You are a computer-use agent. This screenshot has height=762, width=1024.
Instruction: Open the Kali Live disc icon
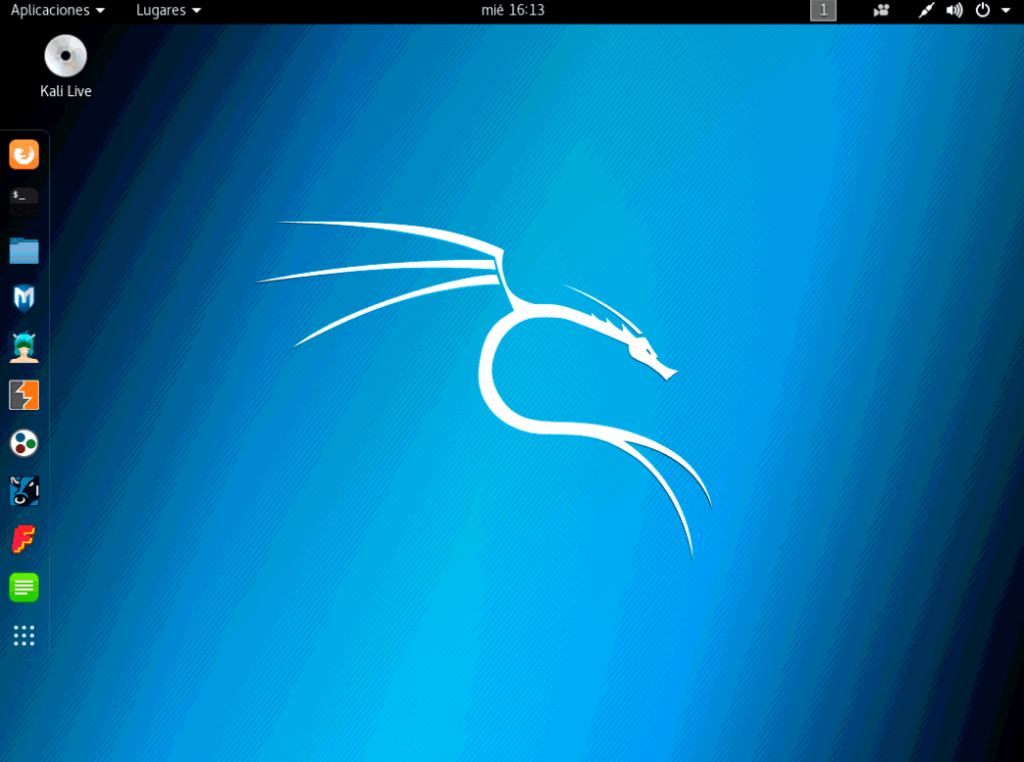tap(66, 56)
